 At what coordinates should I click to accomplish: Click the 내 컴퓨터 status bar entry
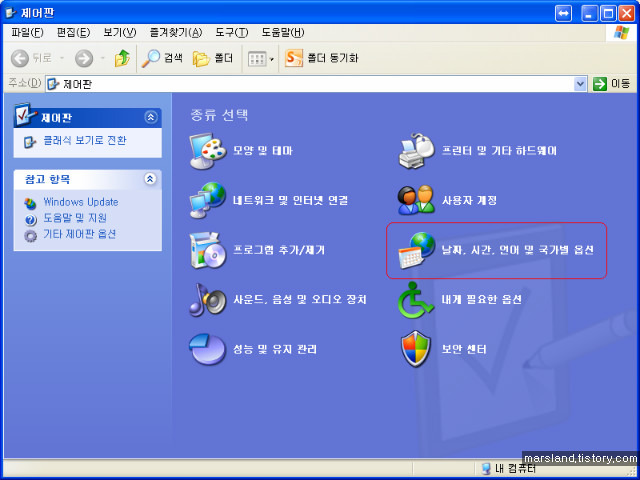[508, 469]
